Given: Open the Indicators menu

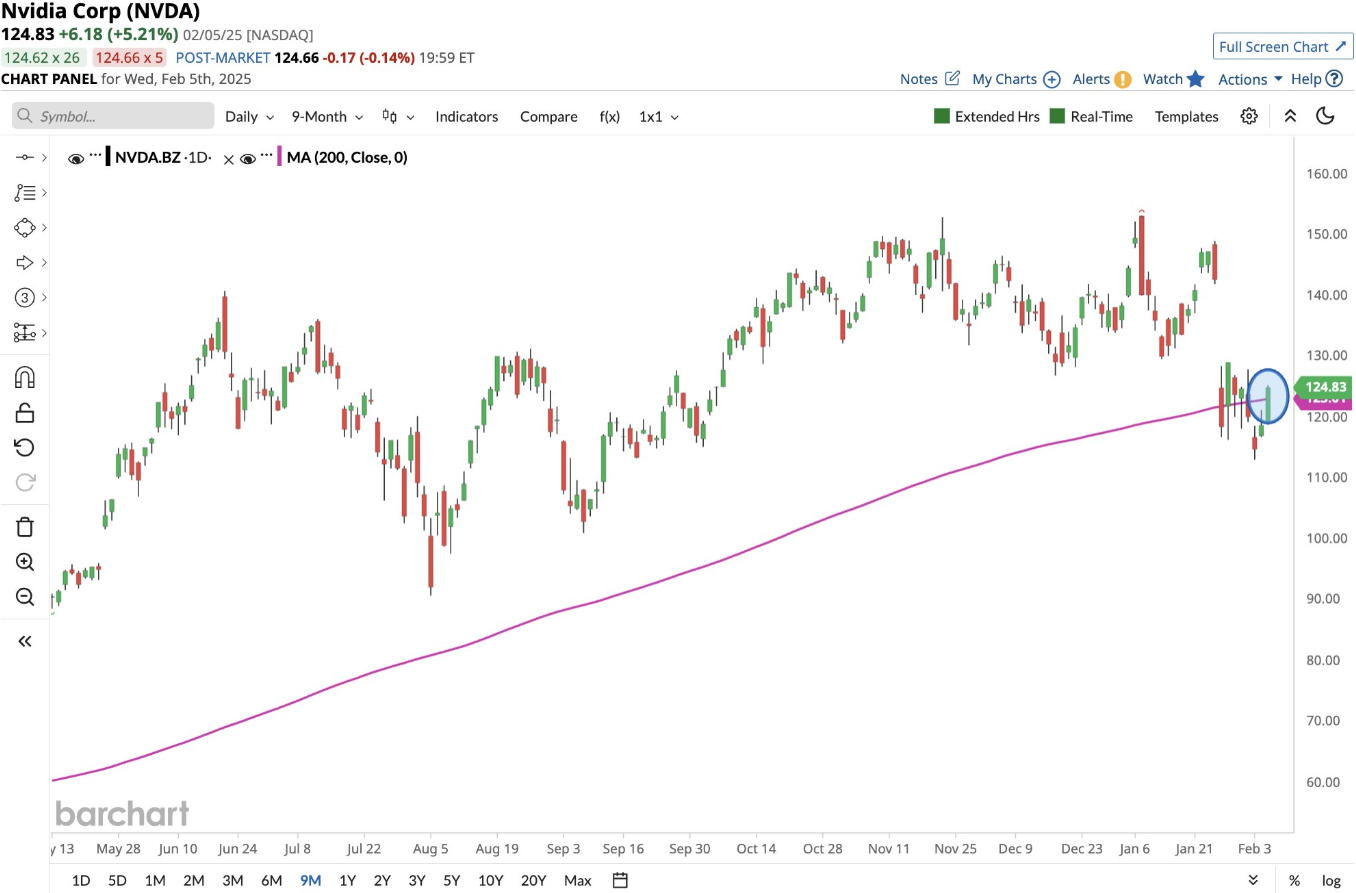Looking at the screenshot, I should [x=466, y=116].
